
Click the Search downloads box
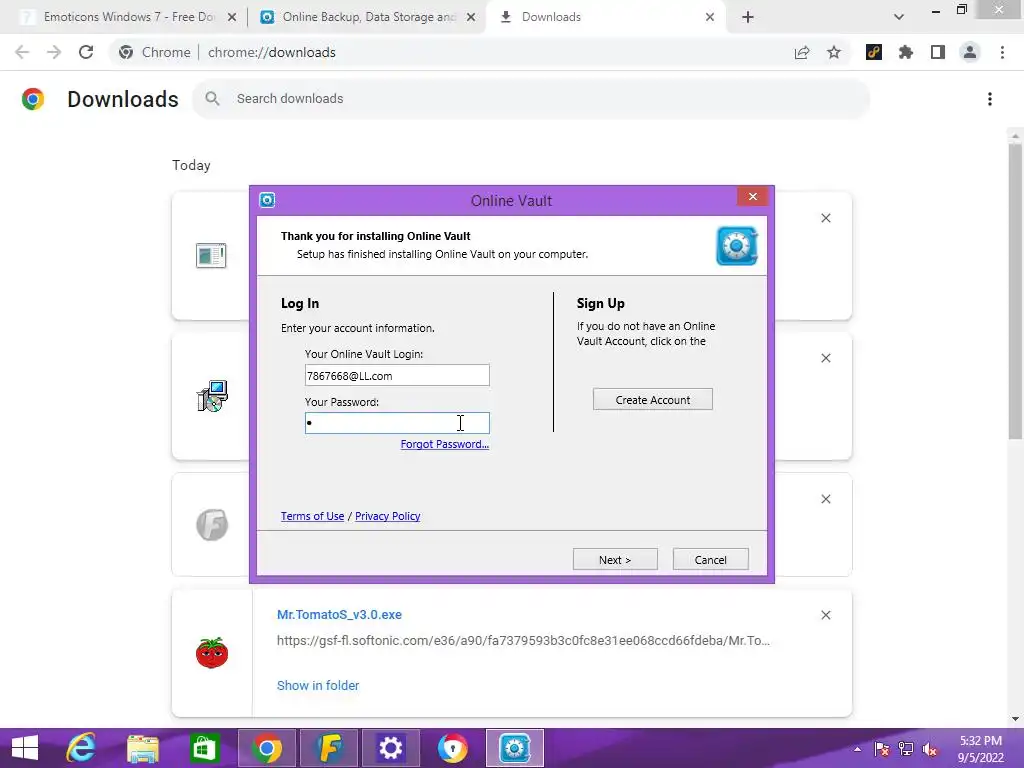530,99
